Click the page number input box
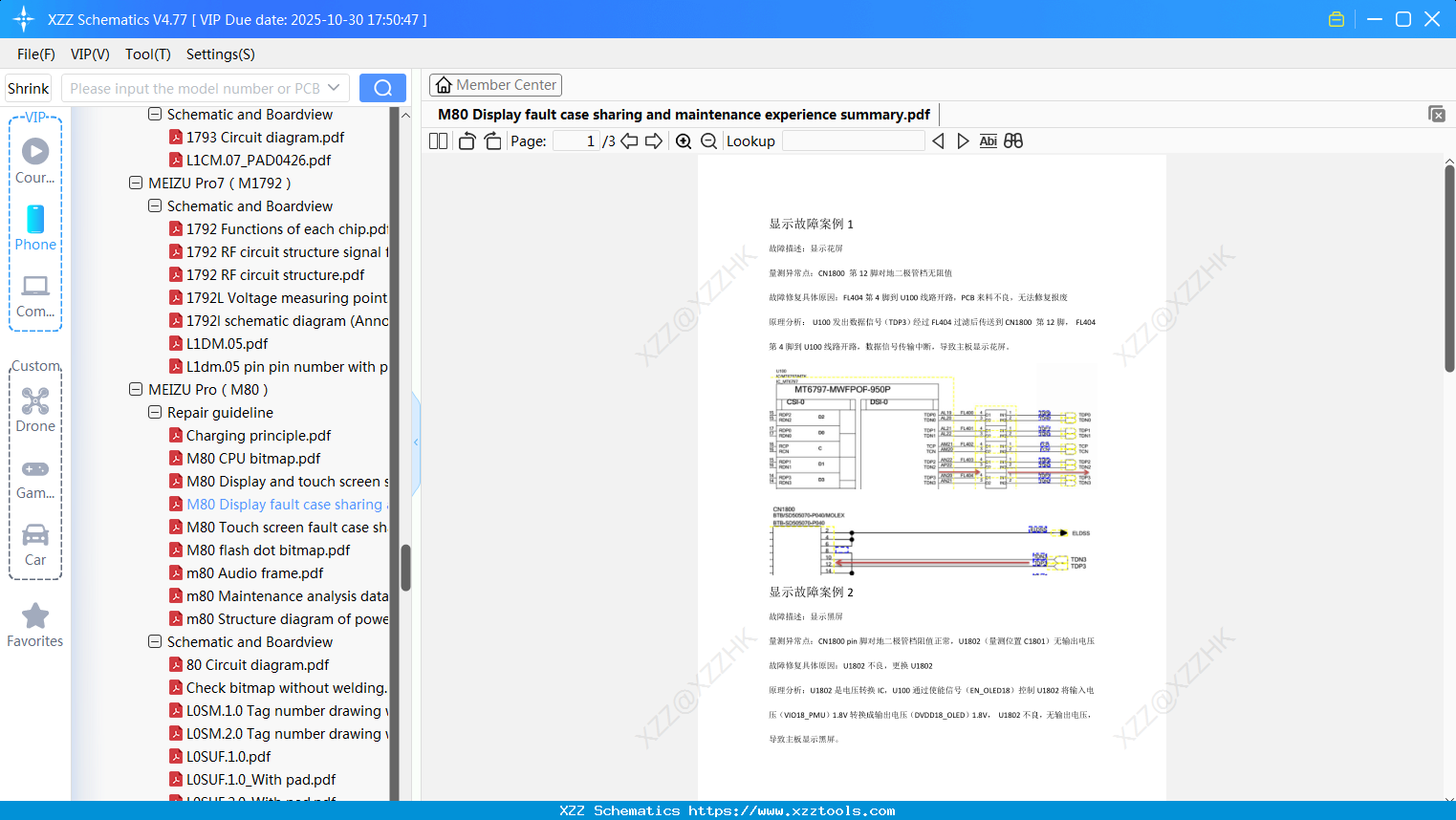Viewport: 1456px width, 820px height. point(576,141)
